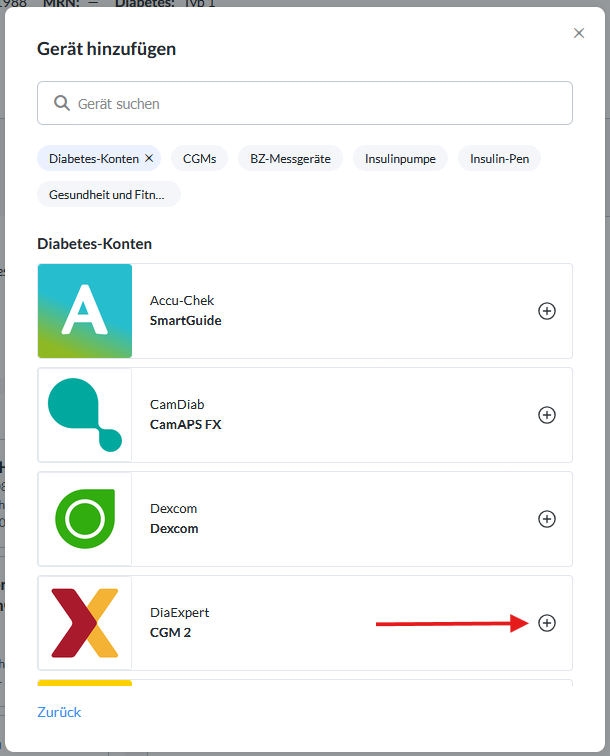
Task: Click the search magnifier icon
Action: 62,103
